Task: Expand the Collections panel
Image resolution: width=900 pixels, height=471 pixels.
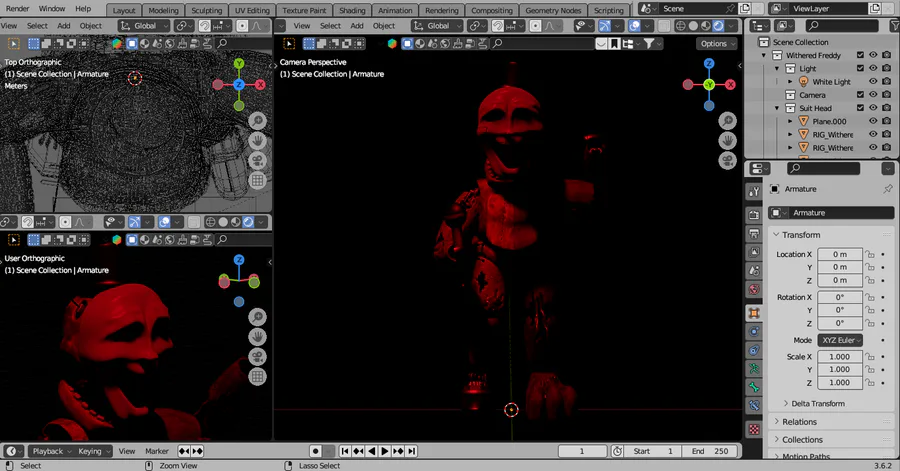Action: pos(777,439)
